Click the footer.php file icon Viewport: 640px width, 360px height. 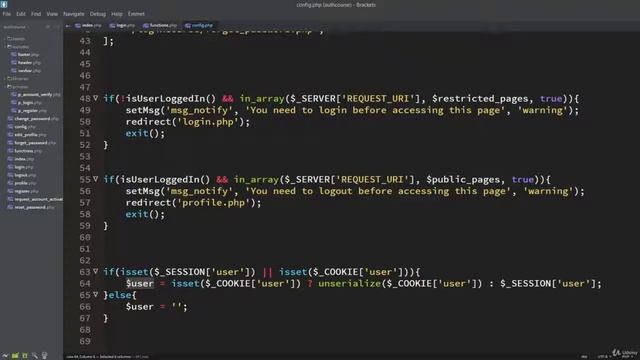pos(14,54)
